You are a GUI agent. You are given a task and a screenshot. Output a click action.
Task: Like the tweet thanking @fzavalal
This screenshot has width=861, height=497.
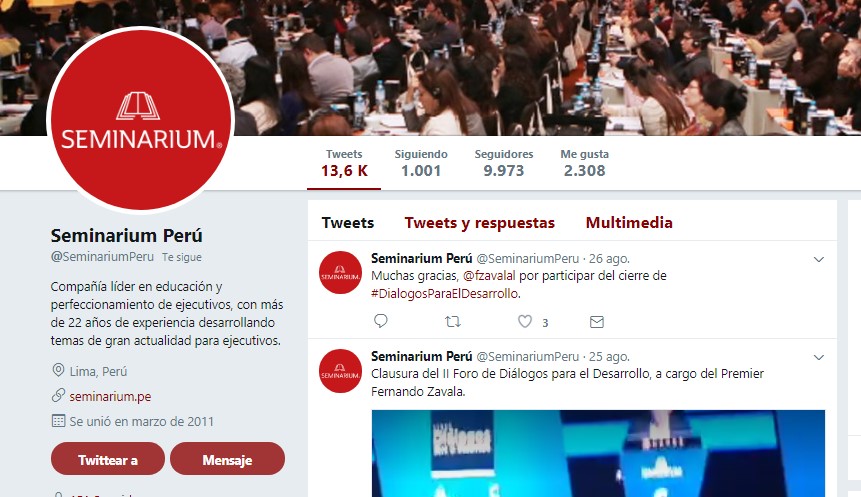coord(525,321)
